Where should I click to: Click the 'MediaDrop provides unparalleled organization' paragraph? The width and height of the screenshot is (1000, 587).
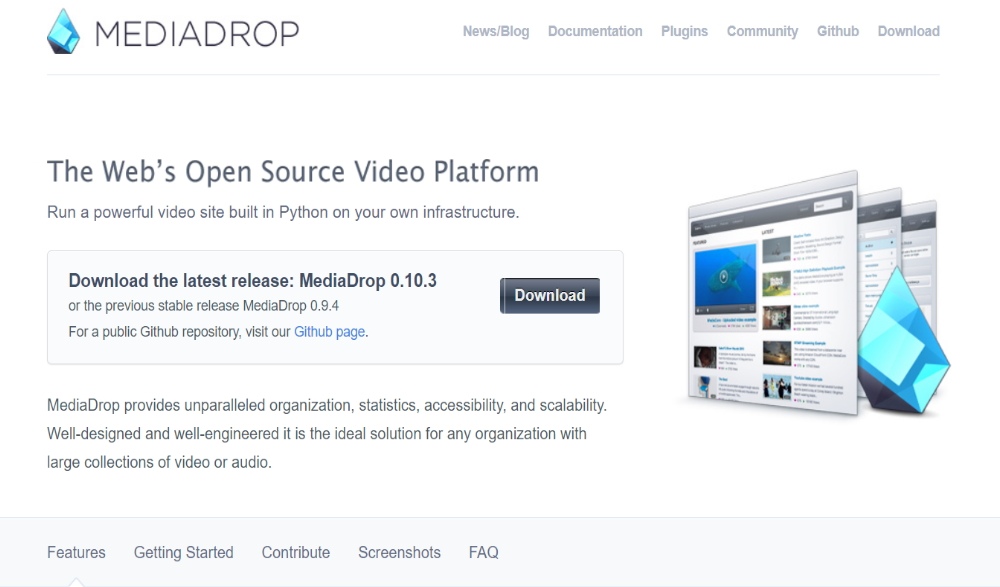(x=327, y=434)
